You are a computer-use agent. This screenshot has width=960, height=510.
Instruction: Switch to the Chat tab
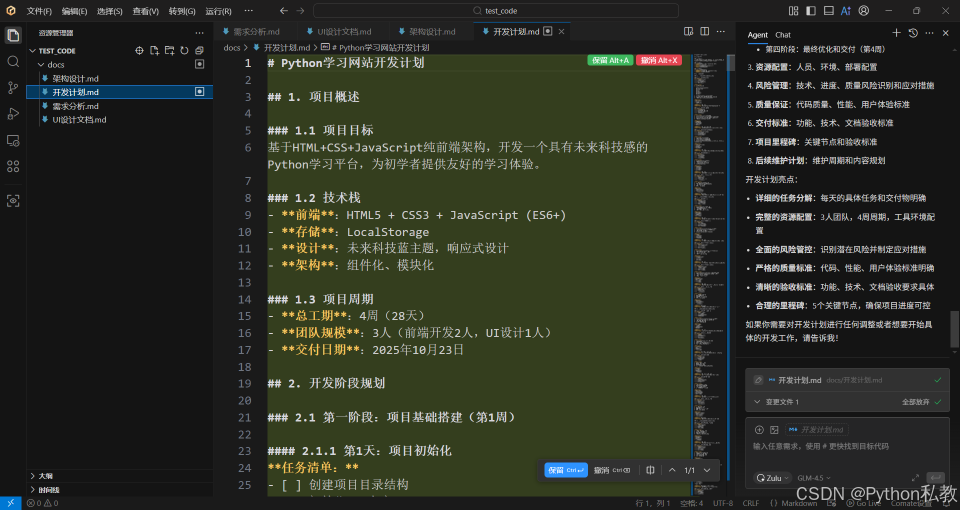[x=783, y=35]
